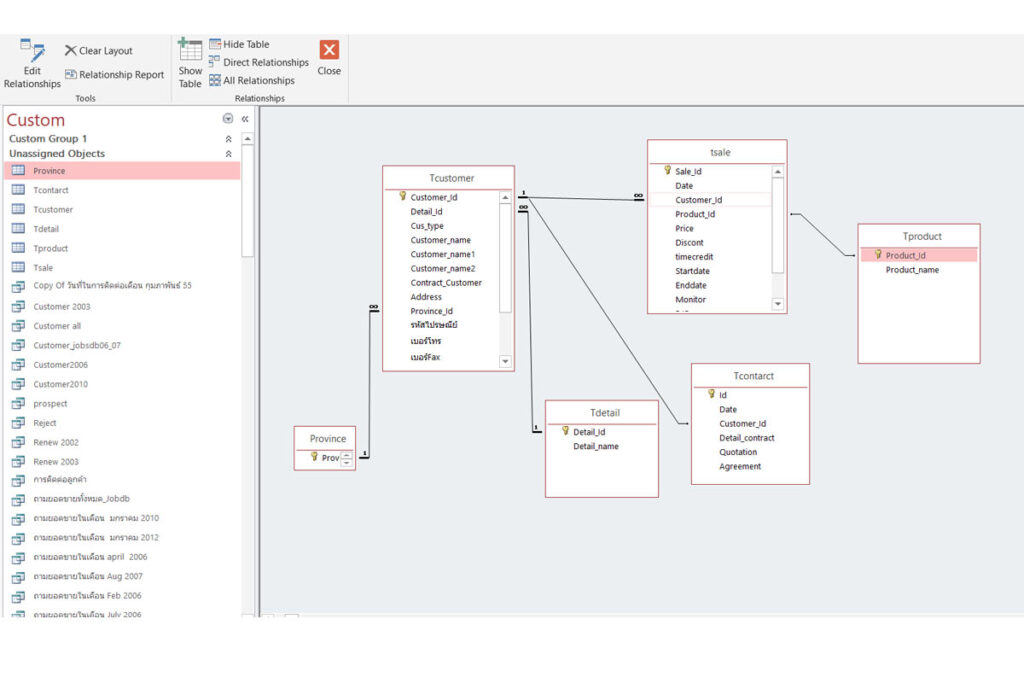This screenshot has height=683, width=1024.
Task: Select Cus_type field in Tcustomer
Action: (427, 226)
